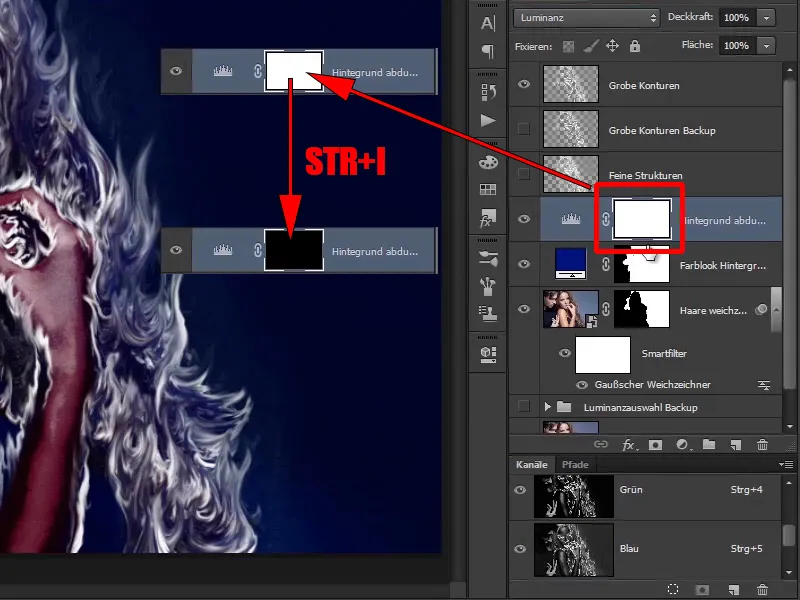
Task: Open the Styles fx panel icon
Action: click(488, 218)
